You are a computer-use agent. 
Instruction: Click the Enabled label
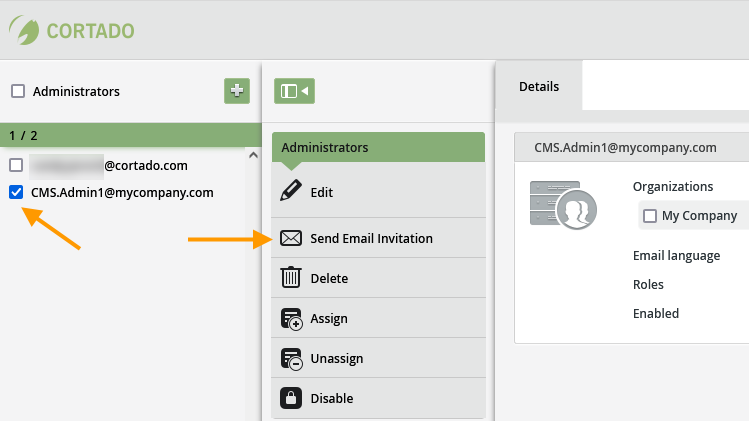[x=656, y=313]
